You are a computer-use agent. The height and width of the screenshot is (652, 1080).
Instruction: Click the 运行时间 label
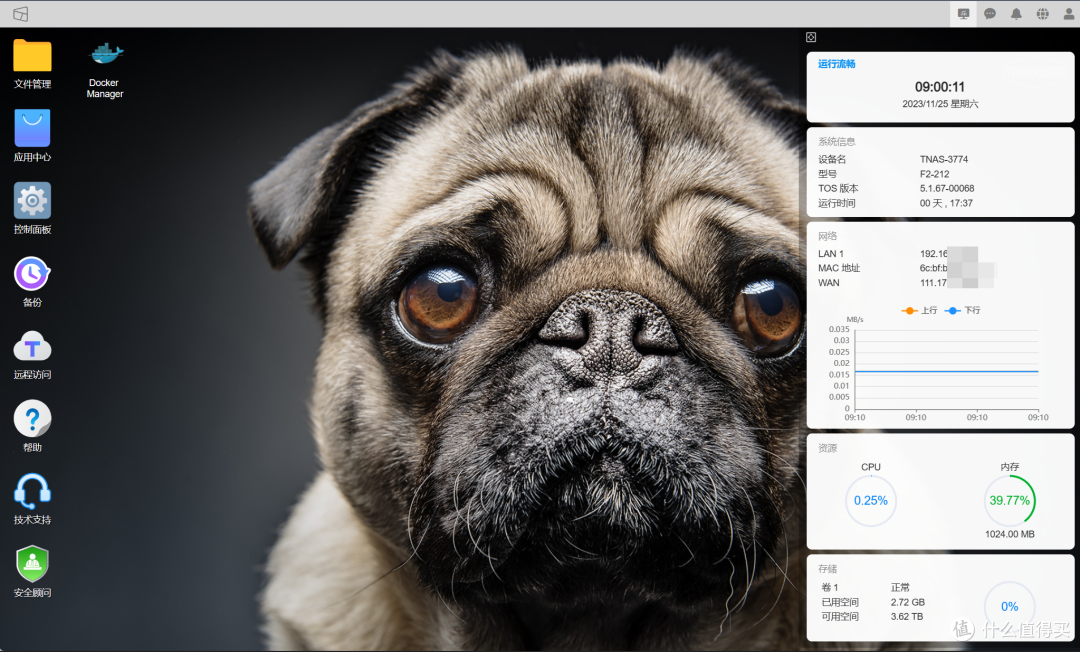click(x=836, y=203)
